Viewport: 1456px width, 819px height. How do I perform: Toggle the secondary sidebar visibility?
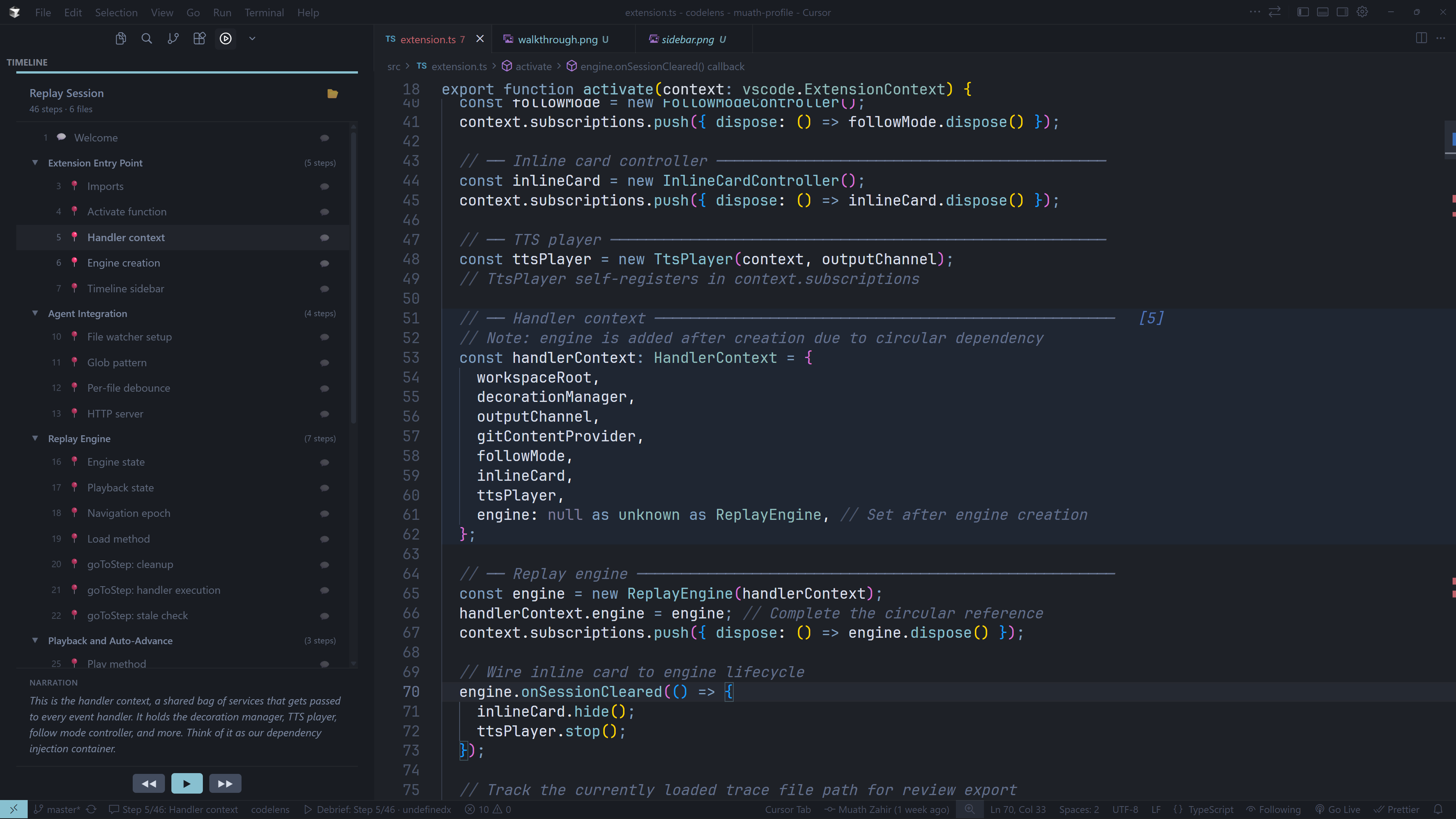pos(1342,12)
